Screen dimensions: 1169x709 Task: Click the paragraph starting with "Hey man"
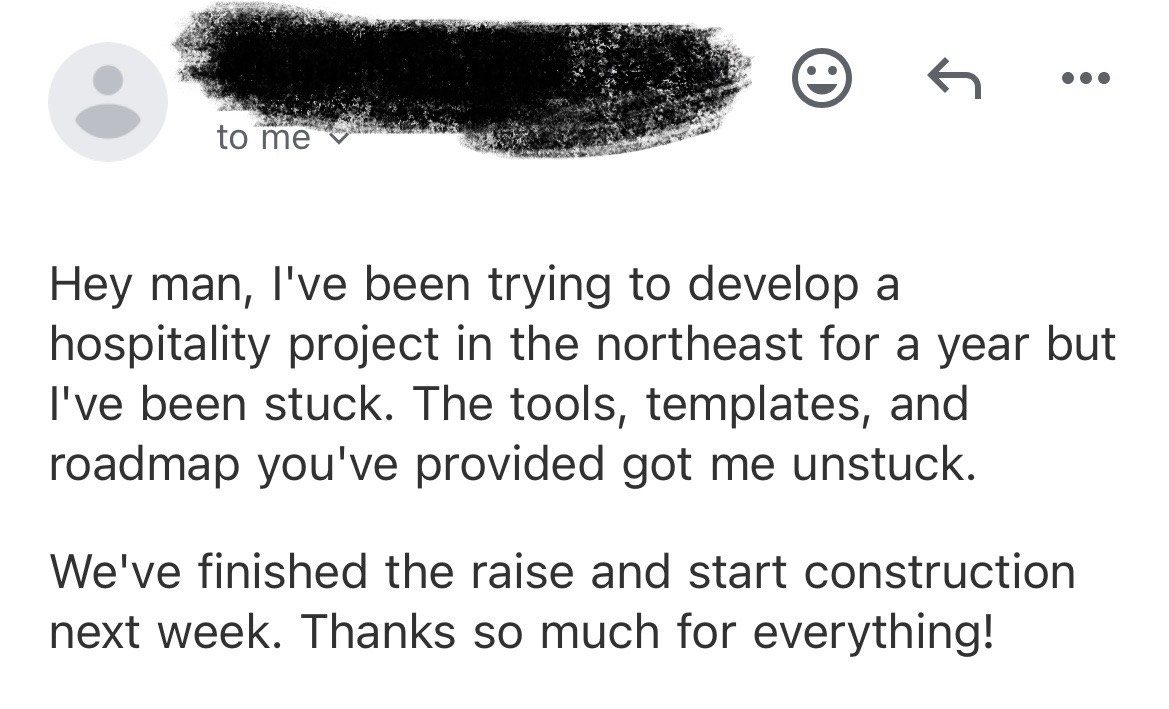(582, 374)
